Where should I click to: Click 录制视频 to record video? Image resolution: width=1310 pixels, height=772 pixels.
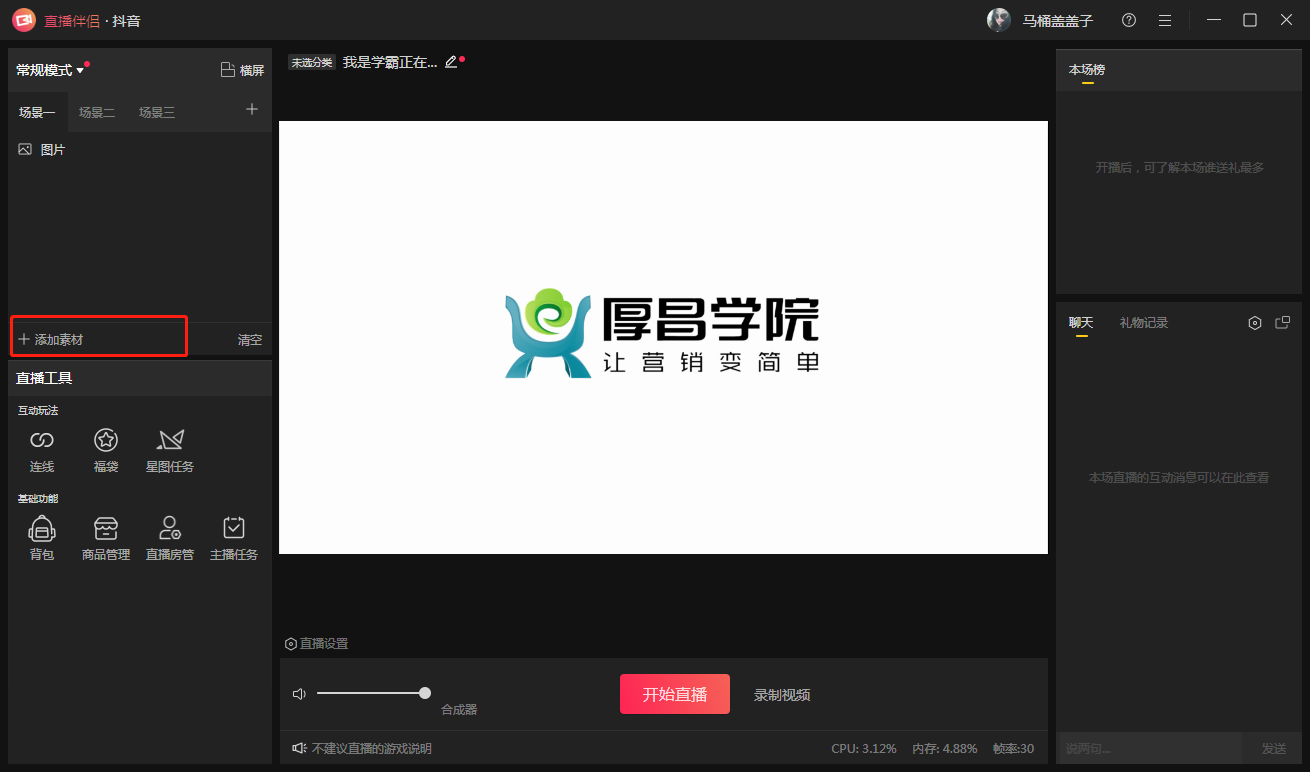click(x=782, y=695)
